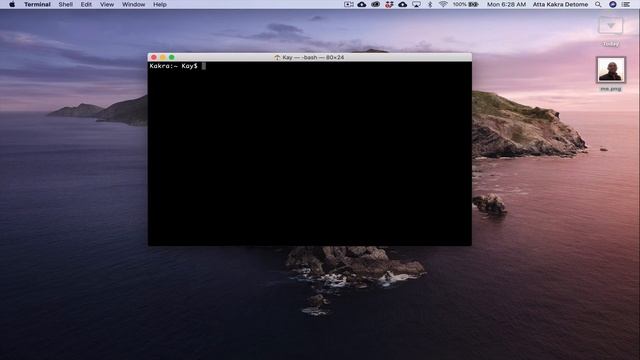Click the 'today' stack label

pos(611,44)
